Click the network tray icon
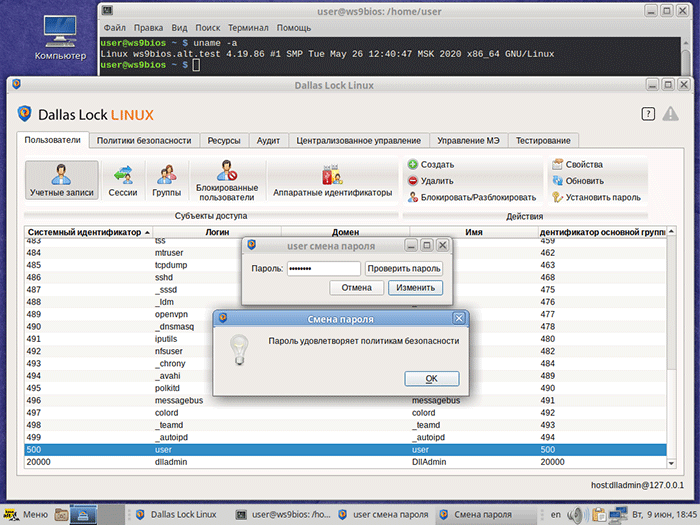700x525 pixels. pos(618,515)
